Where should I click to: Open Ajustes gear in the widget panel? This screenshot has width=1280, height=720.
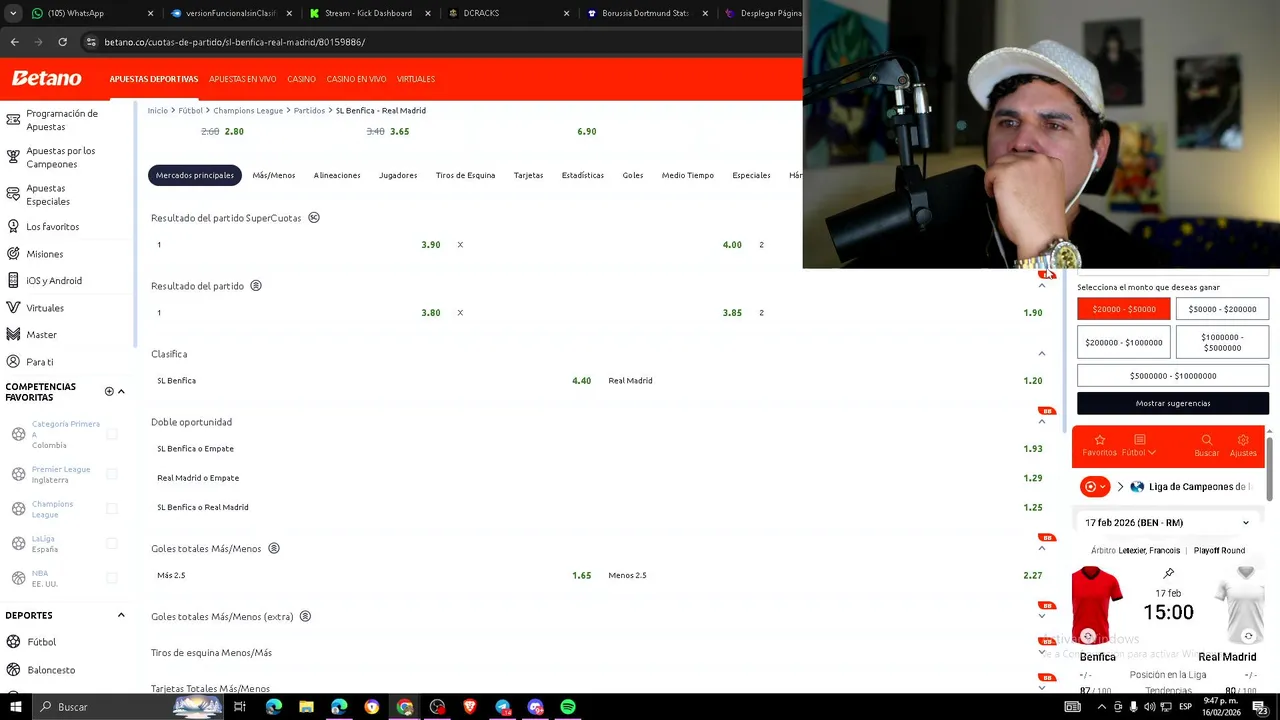tap(1243, 446)
